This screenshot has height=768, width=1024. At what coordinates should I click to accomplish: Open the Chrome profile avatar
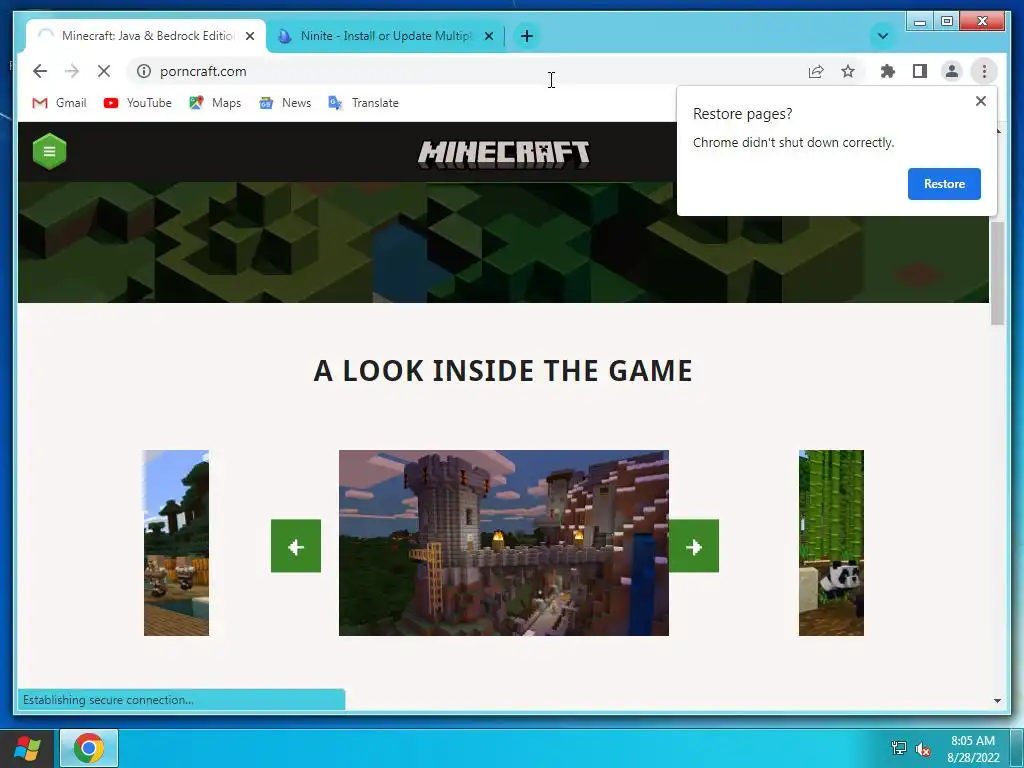click(952, 71)
